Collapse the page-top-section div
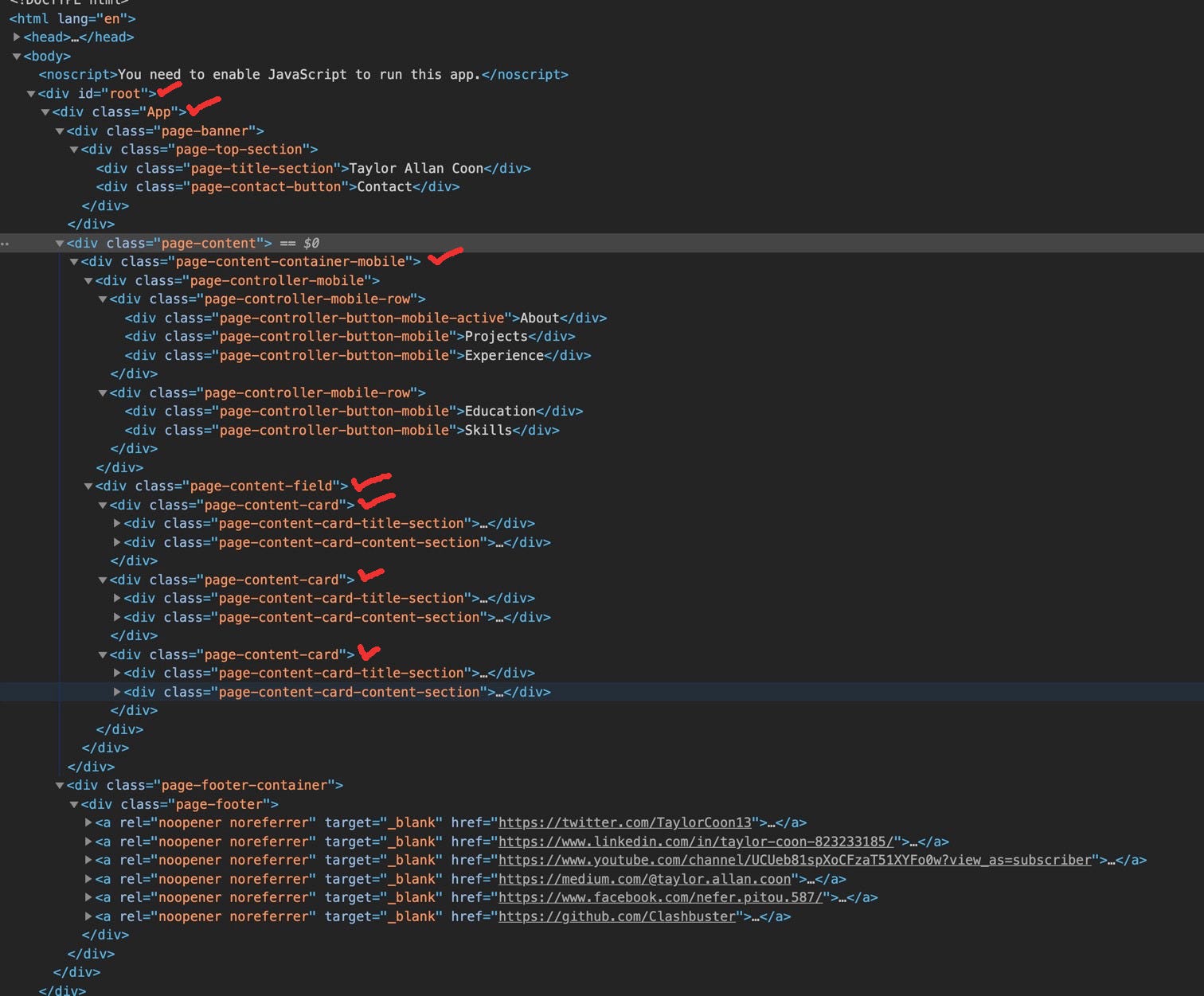The height and width of the screenshot is (996, 1204). click(74, 149)
